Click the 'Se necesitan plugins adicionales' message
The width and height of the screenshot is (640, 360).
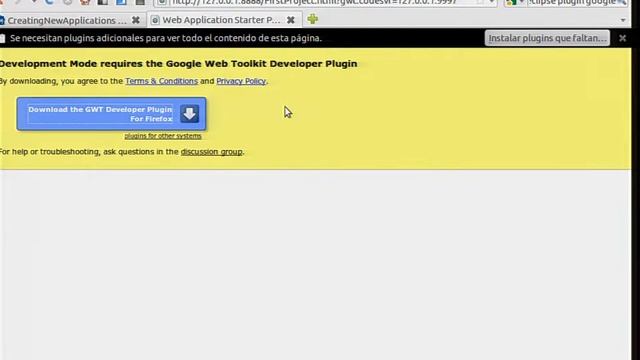(x=166, y=38)
